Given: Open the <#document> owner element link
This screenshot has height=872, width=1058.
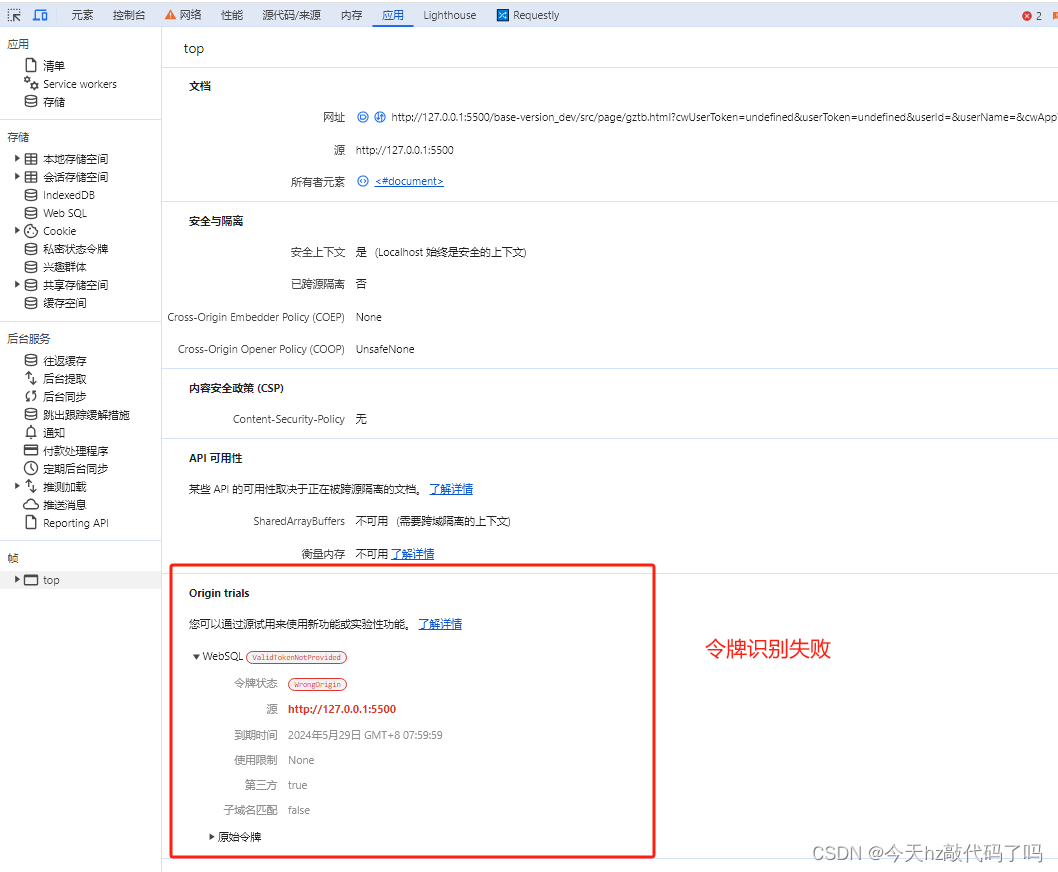Looking at the screenshot, I should coord(406,181).
